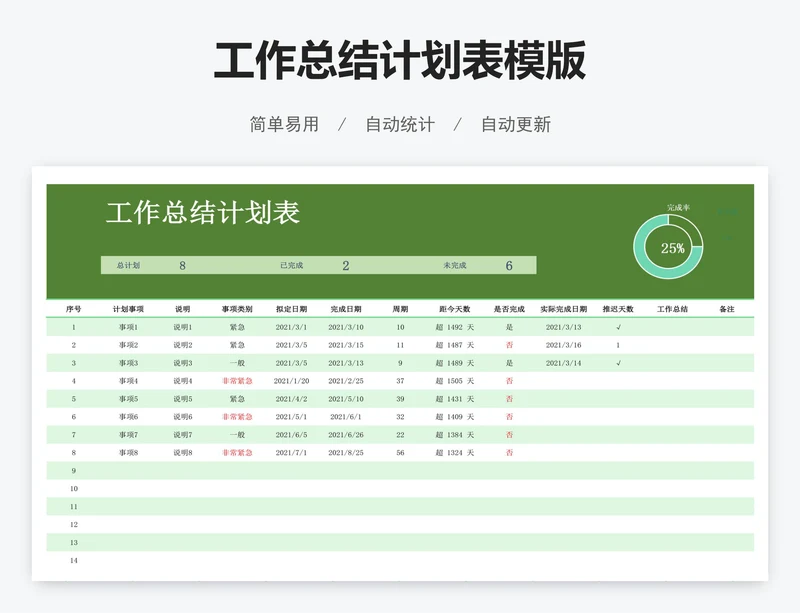Click cell 事项8 in the plan column
Viewport: 800px width, 613px height.
(x=128, y=453)
